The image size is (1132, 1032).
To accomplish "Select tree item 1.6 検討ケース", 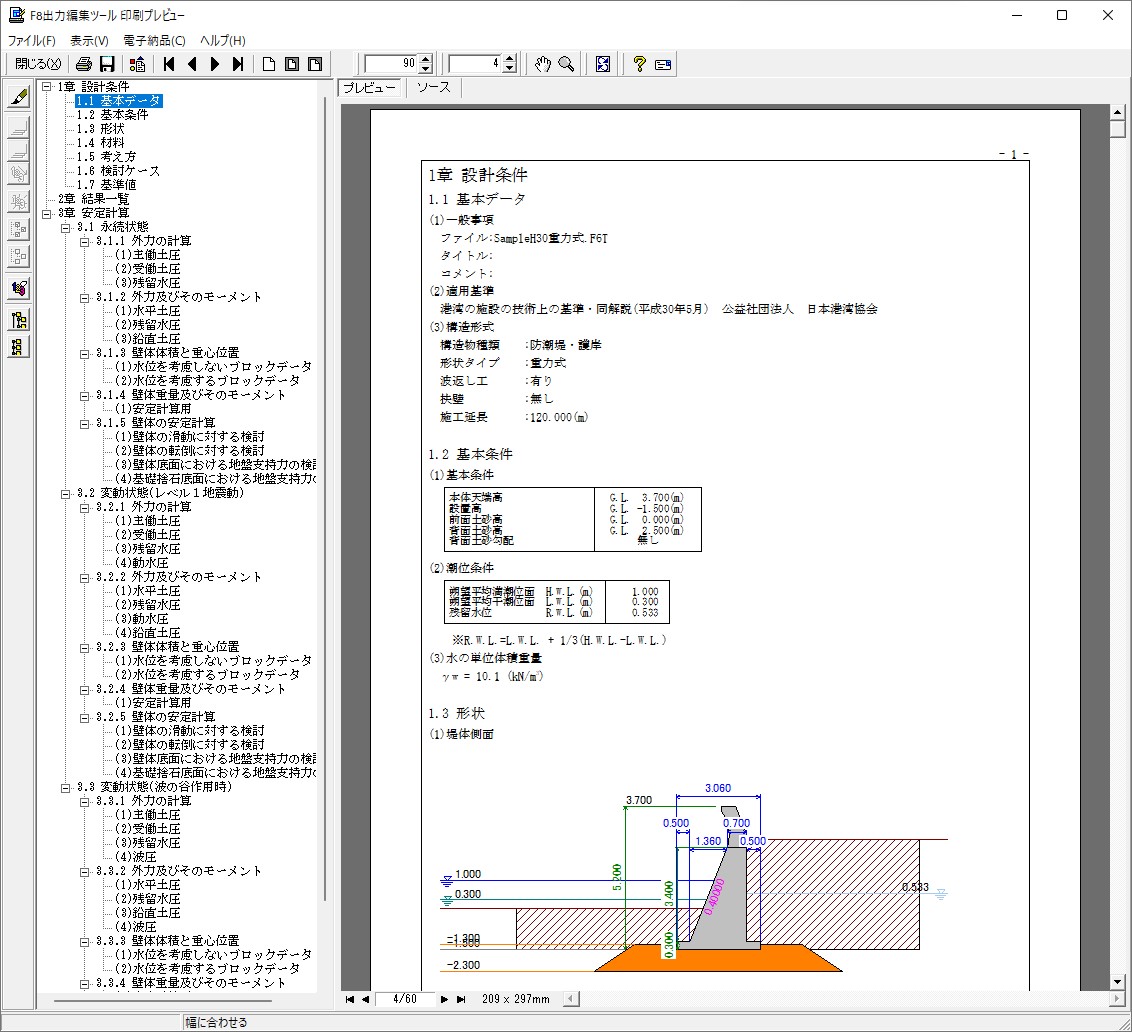I will click(118, 171).
